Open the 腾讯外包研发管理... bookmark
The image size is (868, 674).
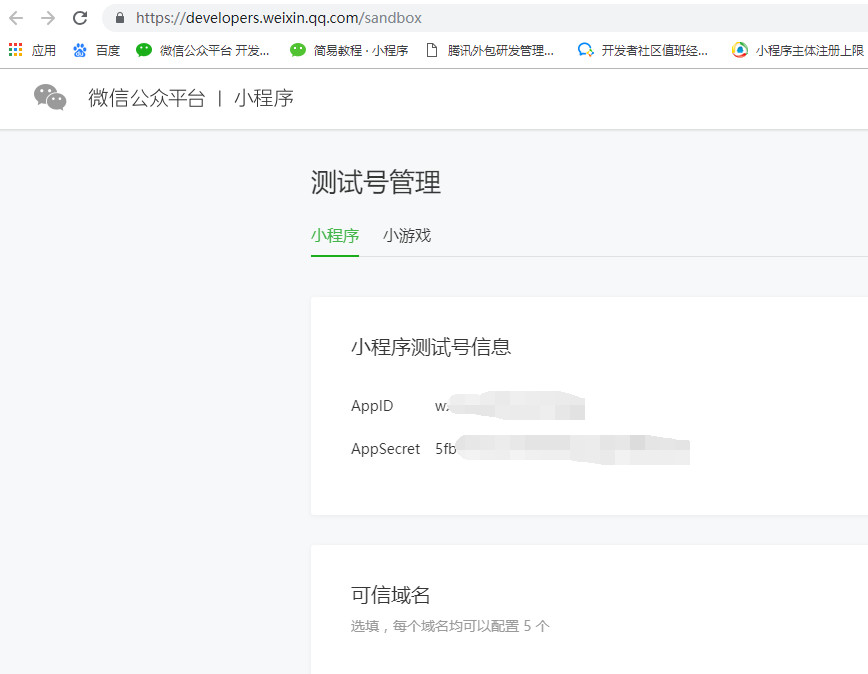tap(500, 50)
